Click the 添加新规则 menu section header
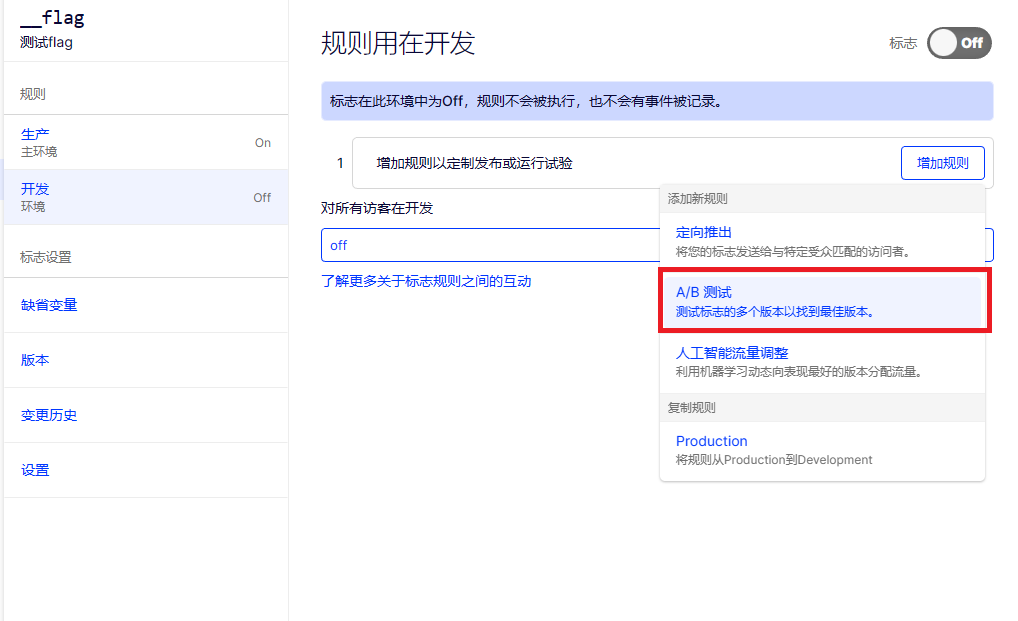 coord(698,199)
